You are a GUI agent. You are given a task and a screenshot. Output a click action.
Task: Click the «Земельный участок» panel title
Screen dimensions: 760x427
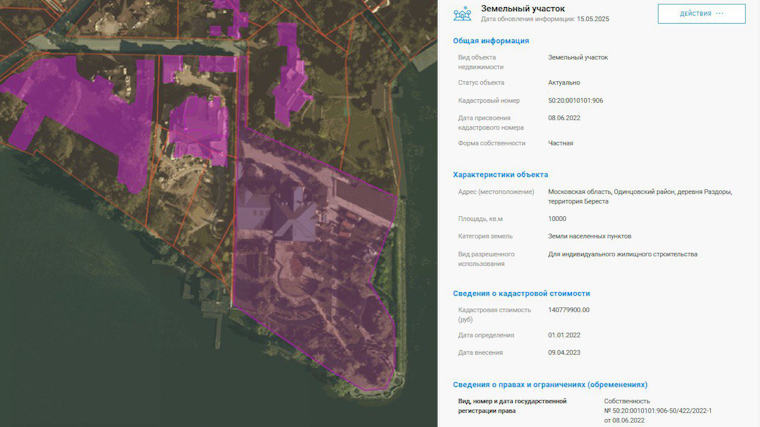click(x=523, y=8)
